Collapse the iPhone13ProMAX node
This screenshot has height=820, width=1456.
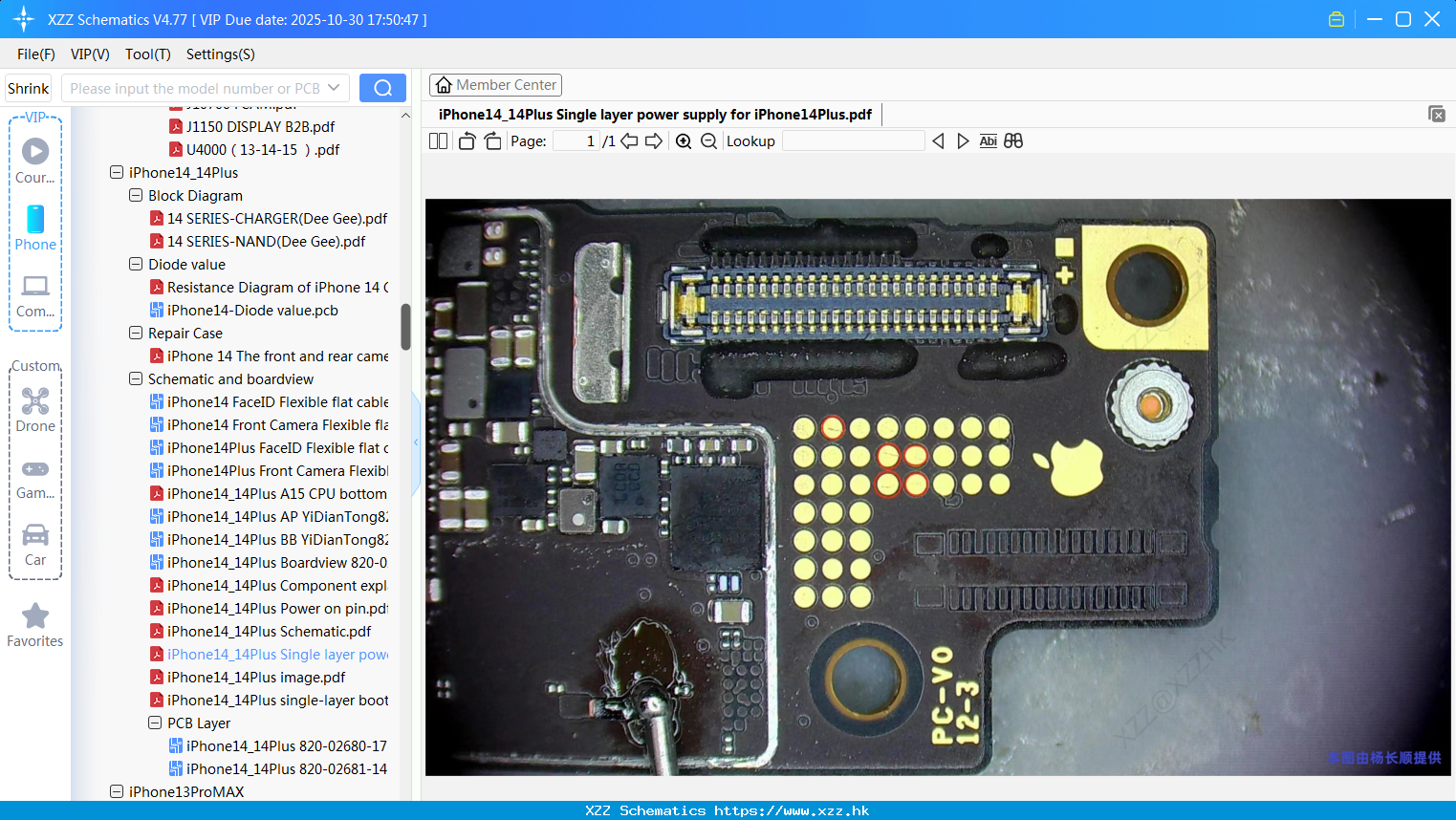point(117,792)
